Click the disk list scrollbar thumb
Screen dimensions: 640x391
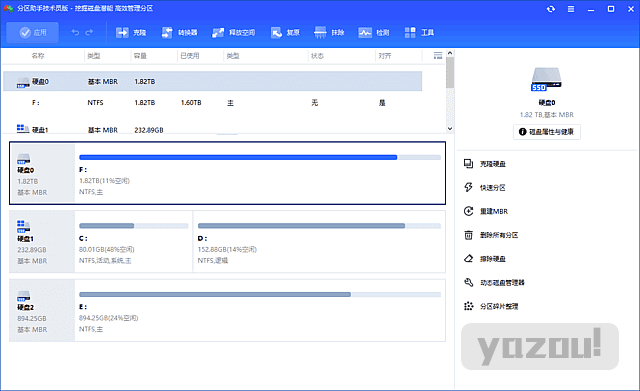pyautogui.click(x=450, y=73)
